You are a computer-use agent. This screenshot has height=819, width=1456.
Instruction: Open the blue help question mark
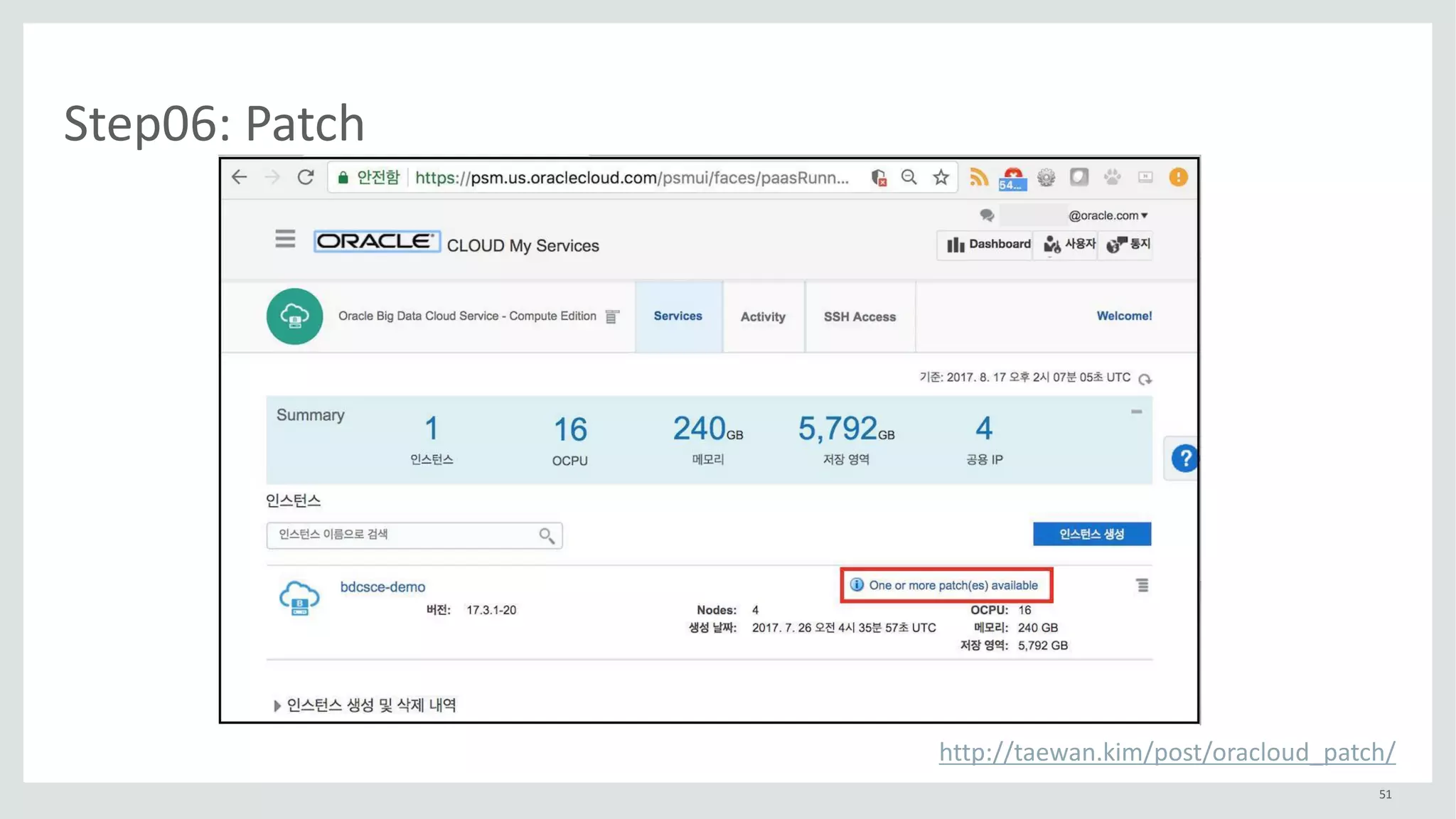pyautogui.click(x=1184, y=459)
